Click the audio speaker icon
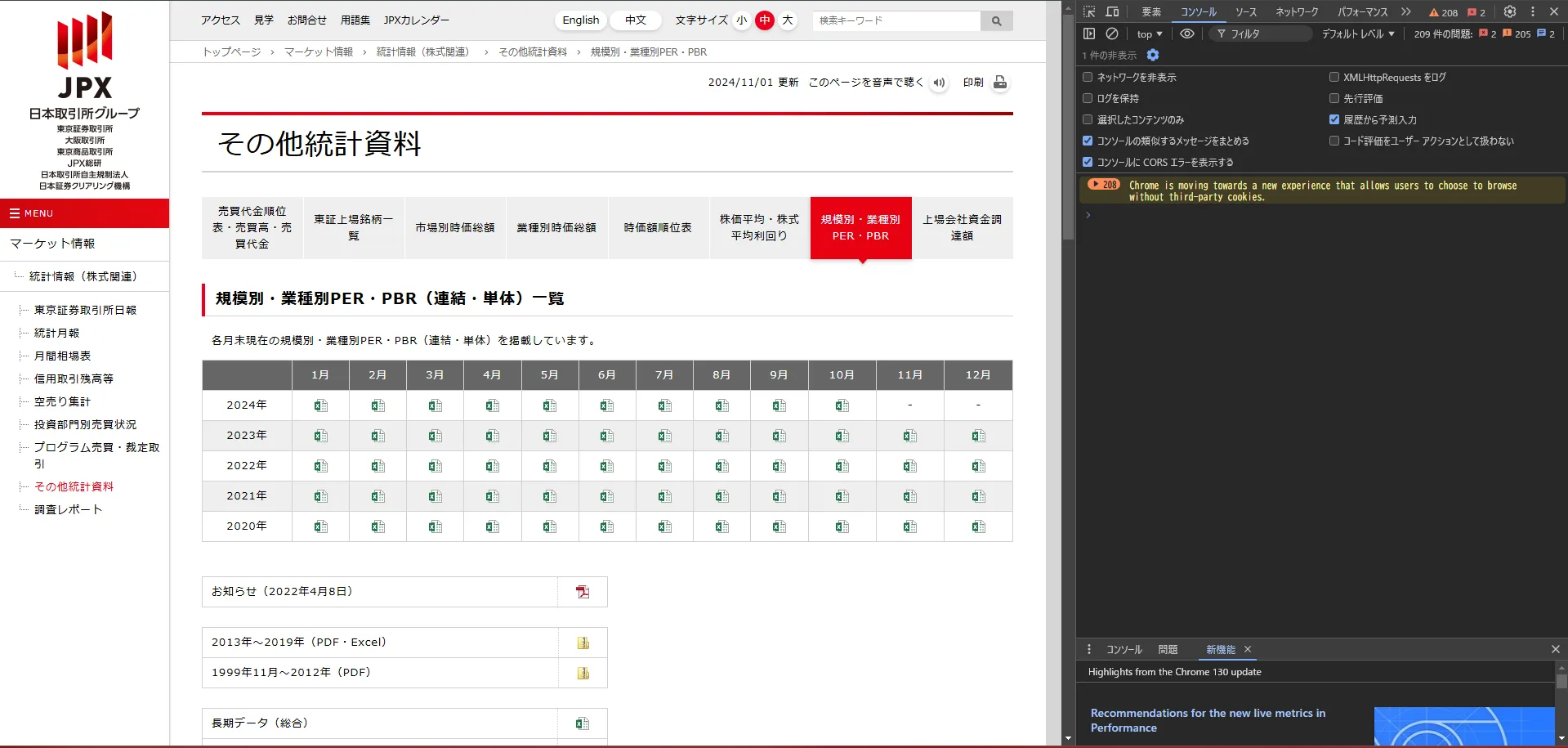The height and width of the screenshot is (748, 1568). (939, 83)
